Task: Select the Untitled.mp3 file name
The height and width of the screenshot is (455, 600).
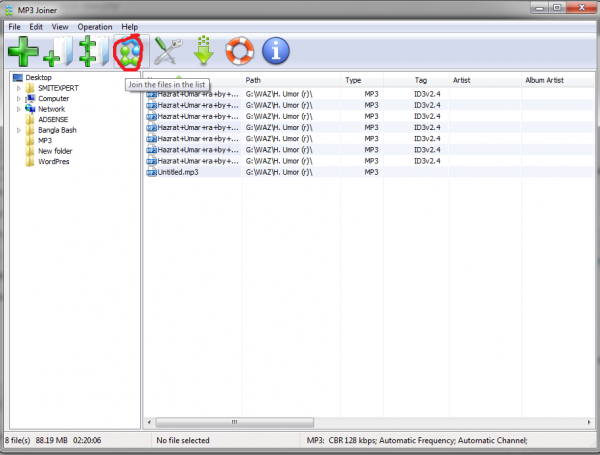Action: pos(178,172)
